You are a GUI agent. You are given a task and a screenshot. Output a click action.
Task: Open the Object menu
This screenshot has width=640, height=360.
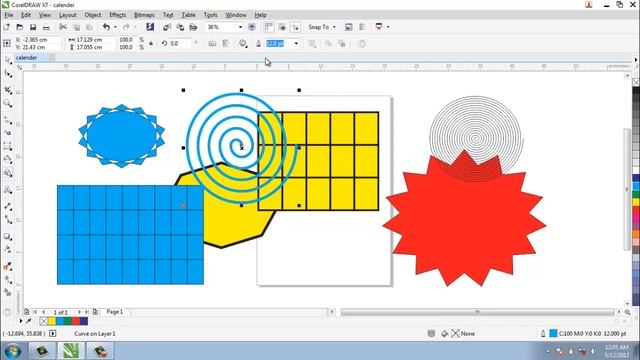point(93,15)
